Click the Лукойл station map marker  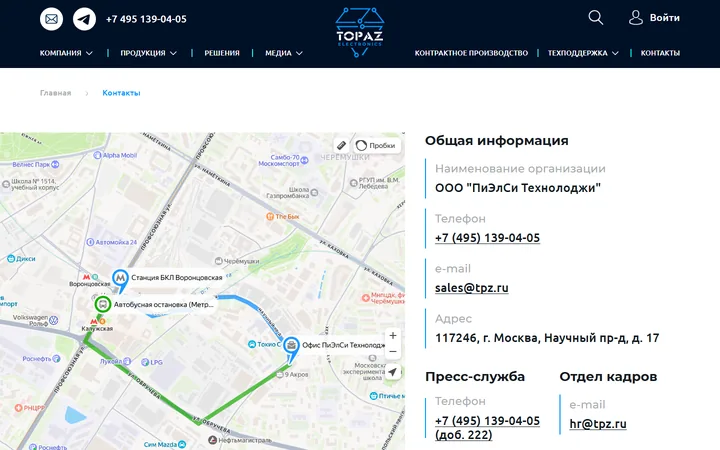115,361
